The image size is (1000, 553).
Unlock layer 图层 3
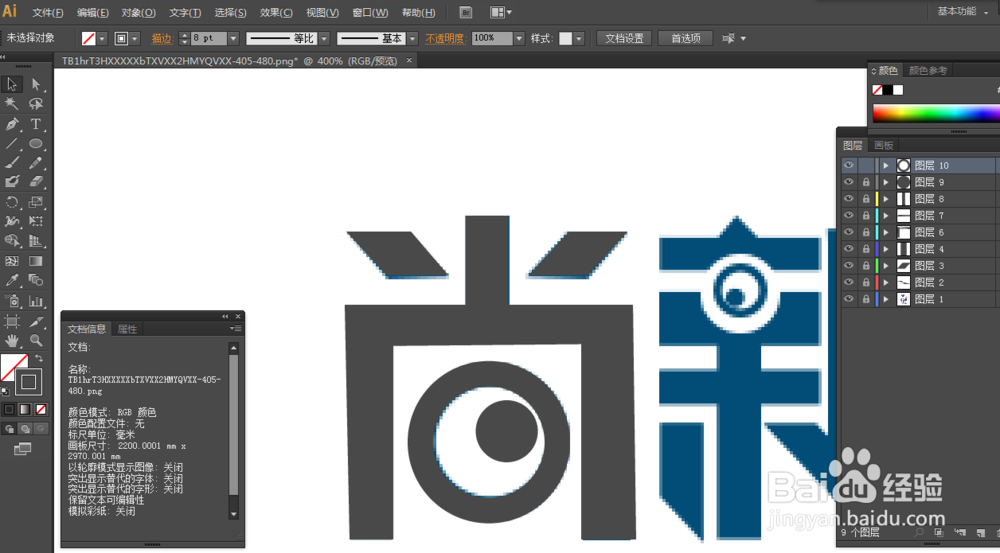865,265
